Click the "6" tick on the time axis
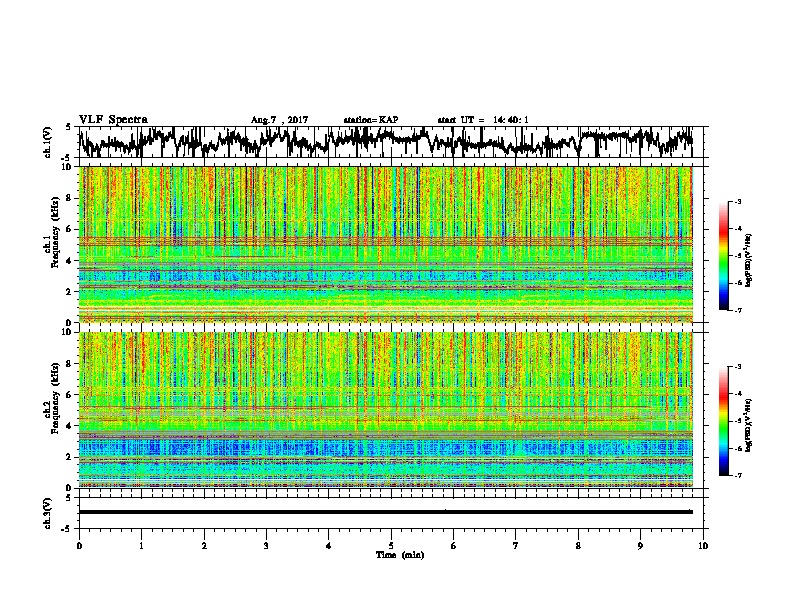The width and height of the screenshot is (792, 612). pos(454,546)
